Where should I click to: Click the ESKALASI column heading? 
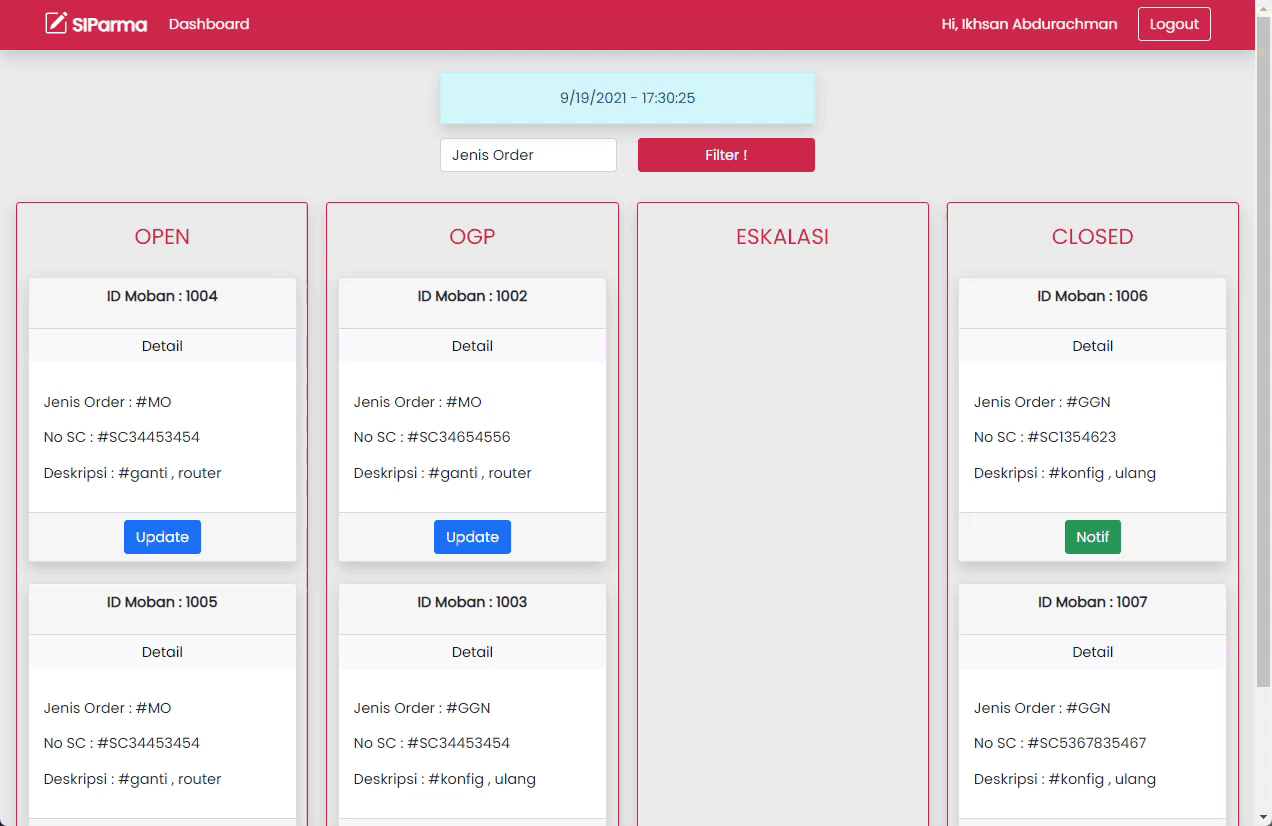[x=782, y=237]
